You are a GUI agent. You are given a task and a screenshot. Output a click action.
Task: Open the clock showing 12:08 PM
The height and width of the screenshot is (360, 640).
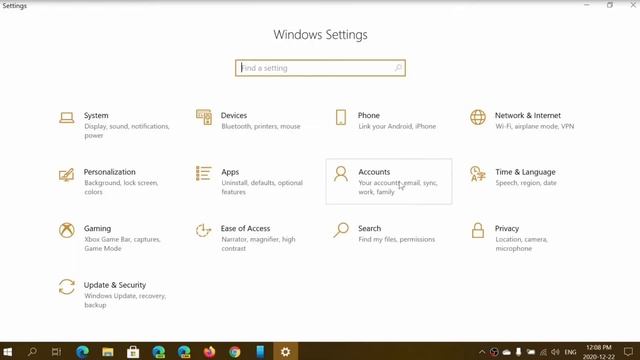599,352
